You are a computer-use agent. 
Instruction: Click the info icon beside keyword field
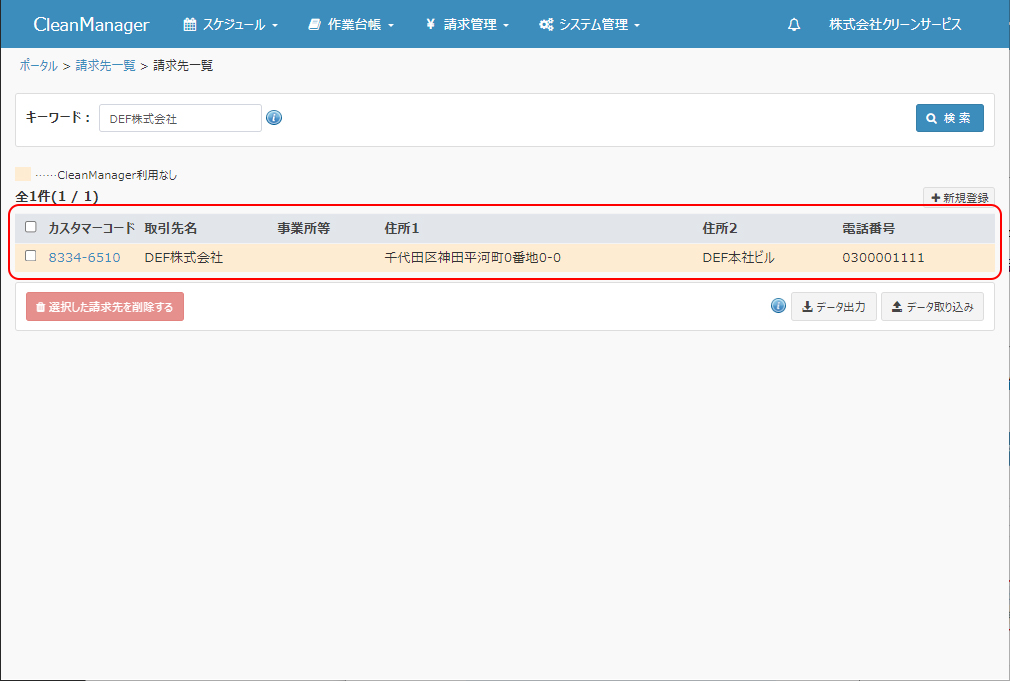pyautogui.click(x=274, y=118)
